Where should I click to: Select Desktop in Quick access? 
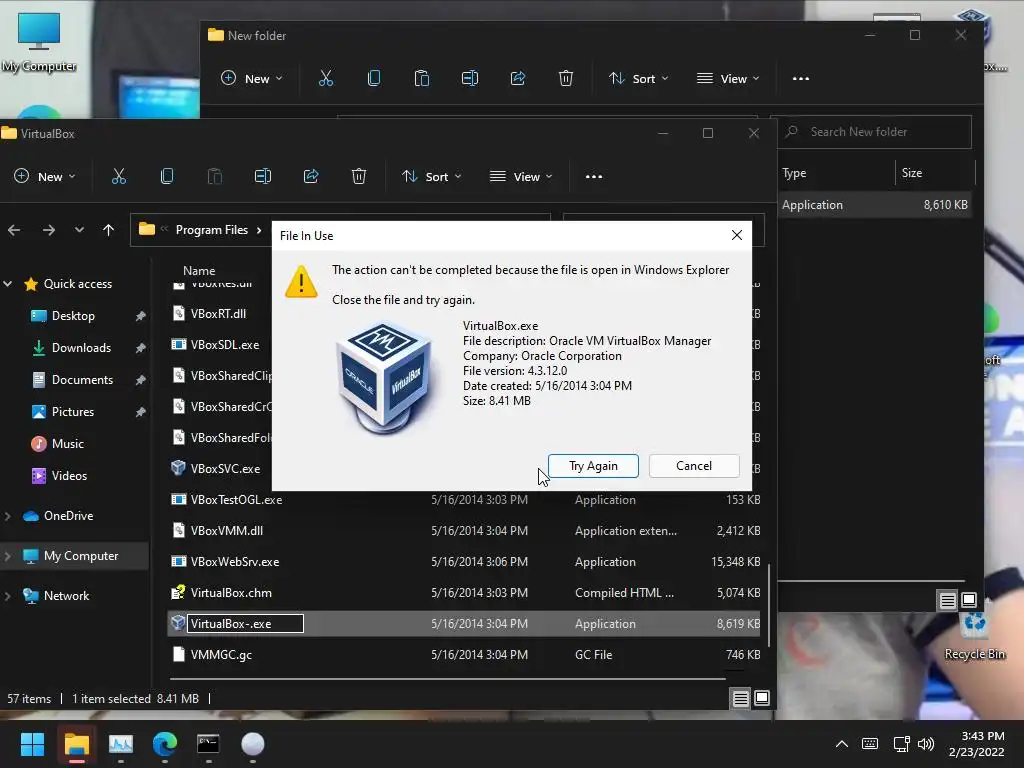click(73, 315)
